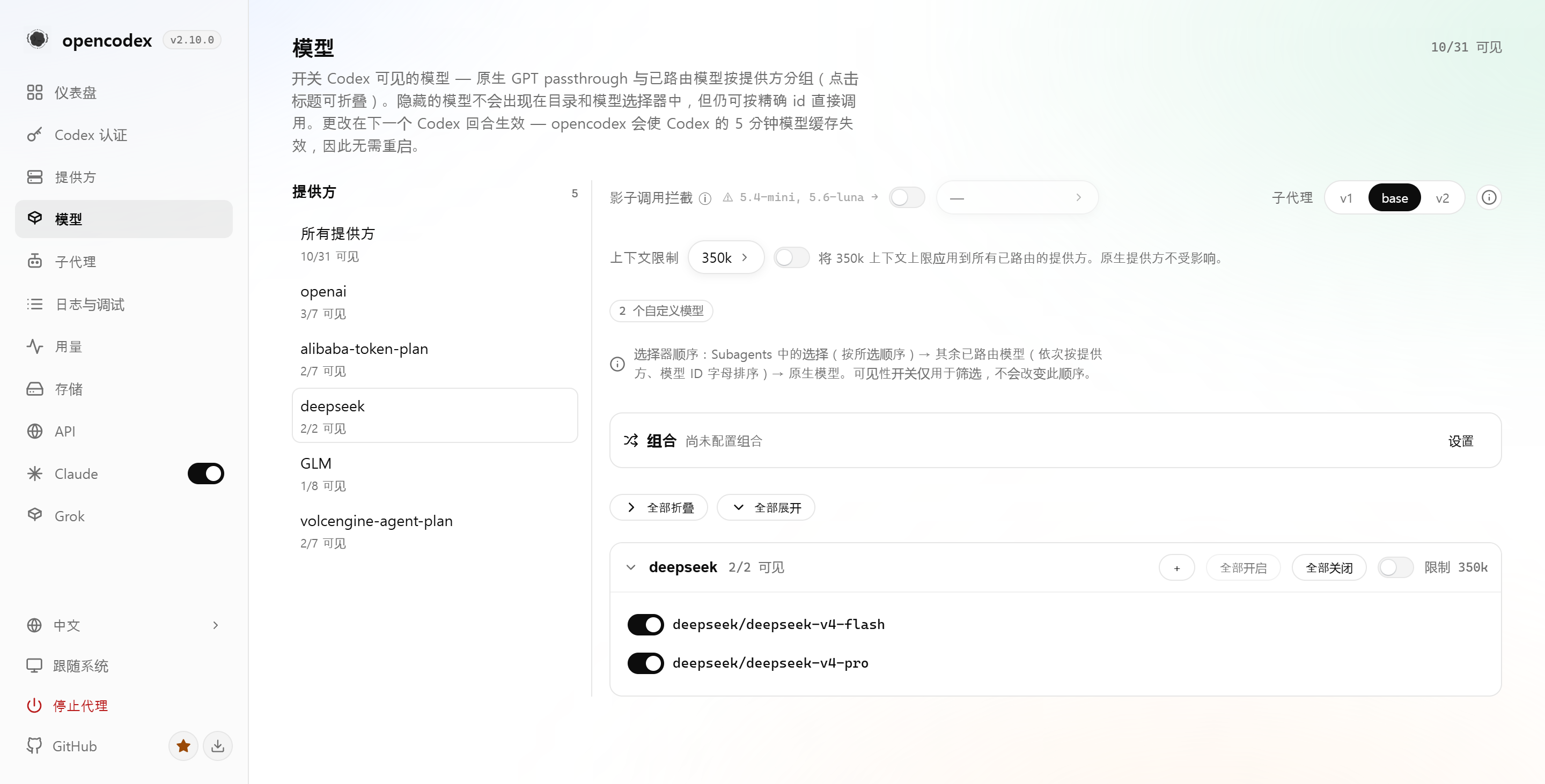Open the 350k context limit dropdown

pyautogui.click(x=726, y=258)
